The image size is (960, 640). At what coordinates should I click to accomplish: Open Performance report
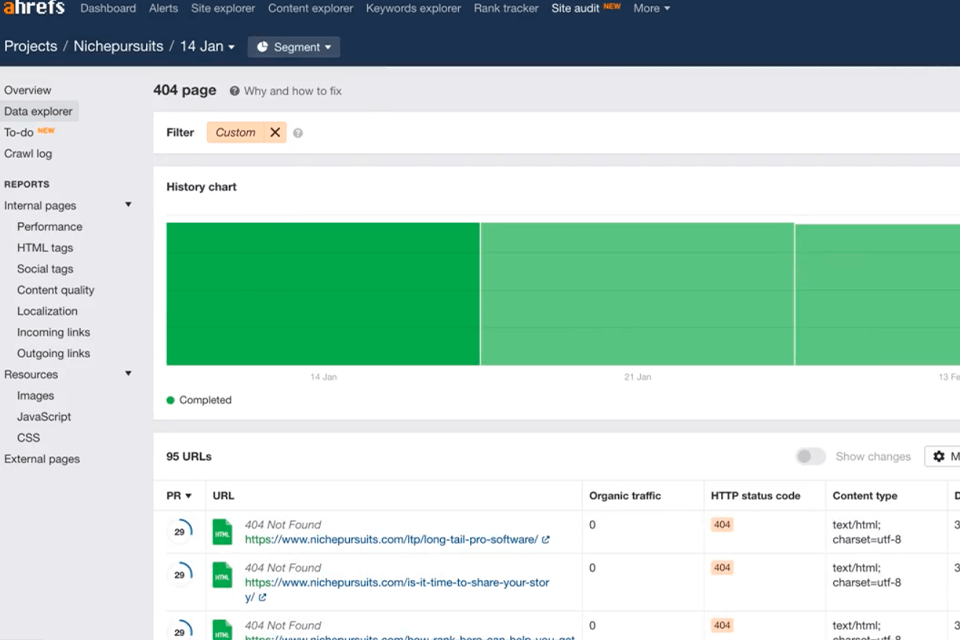(x=50, y=227)
